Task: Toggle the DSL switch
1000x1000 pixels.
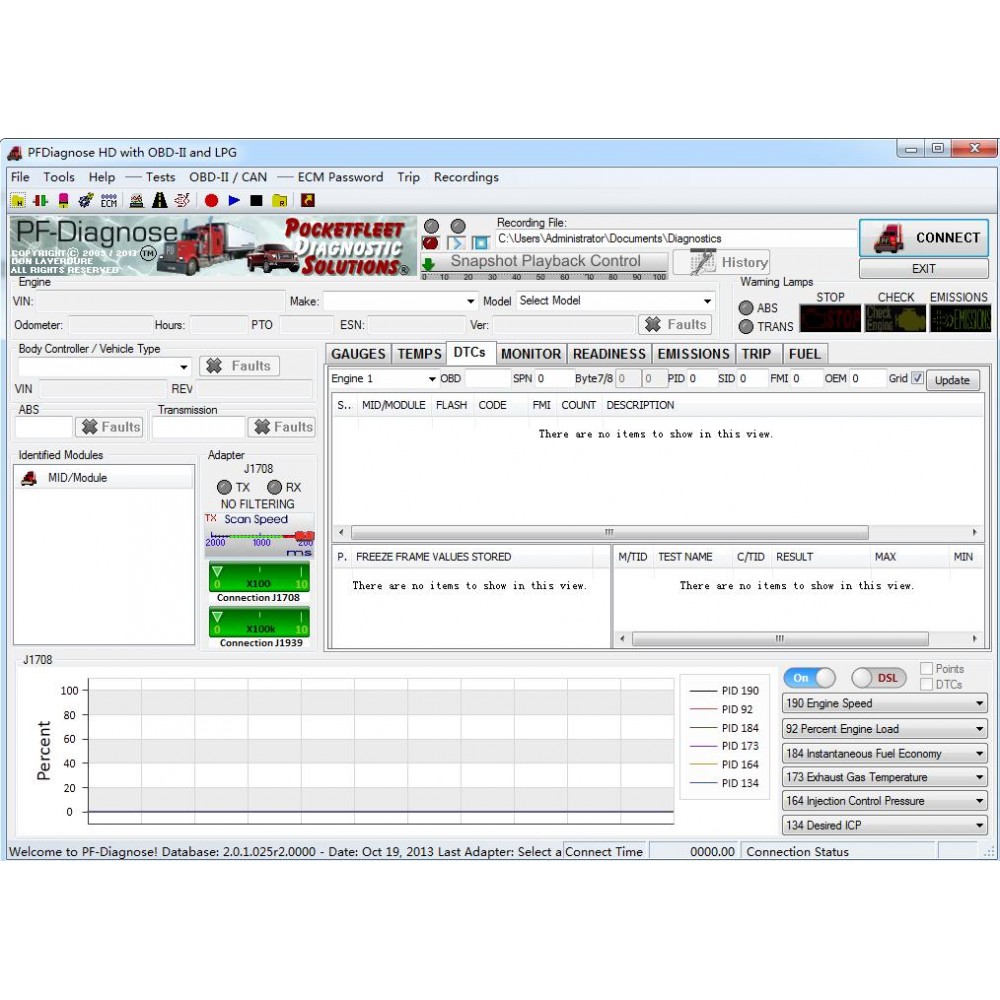Action: click(x=877, y=678)
